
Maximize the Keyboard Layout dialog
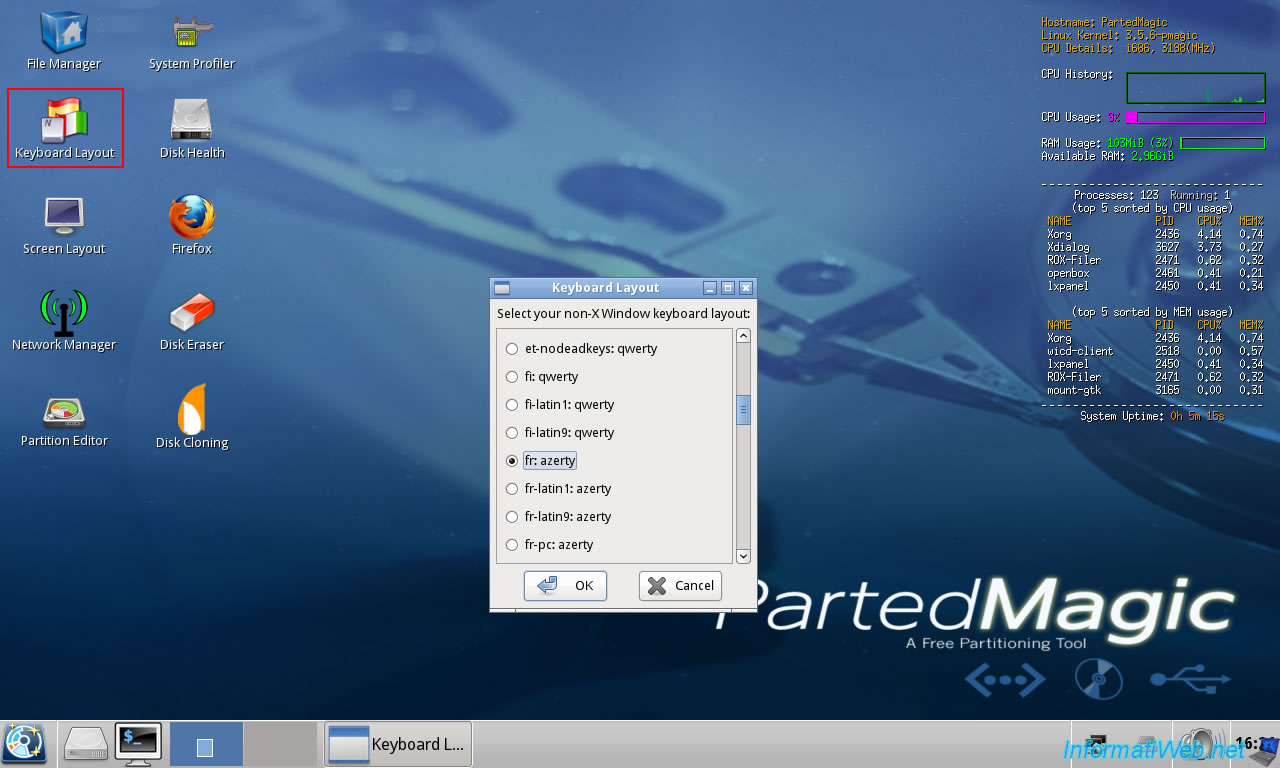coord(728,288)
